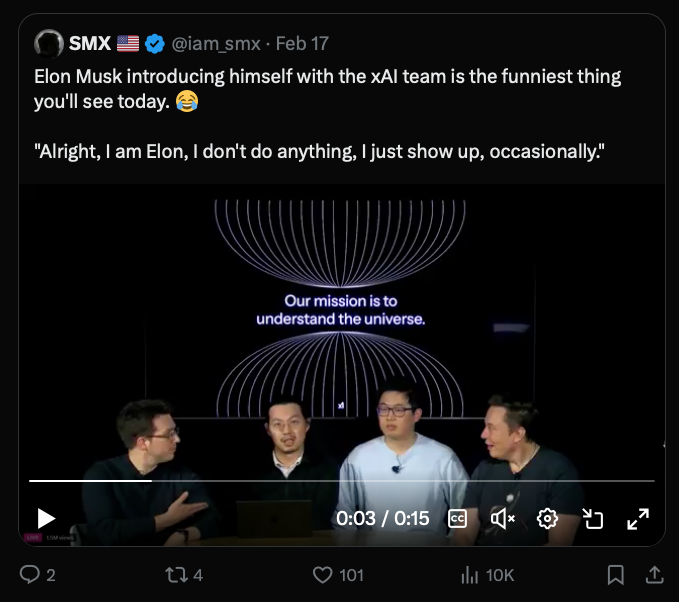Image resolution: width=679 pixels, height=602 pixels.
Task: Play the xAI team video
Action: [x=46, y=518]
